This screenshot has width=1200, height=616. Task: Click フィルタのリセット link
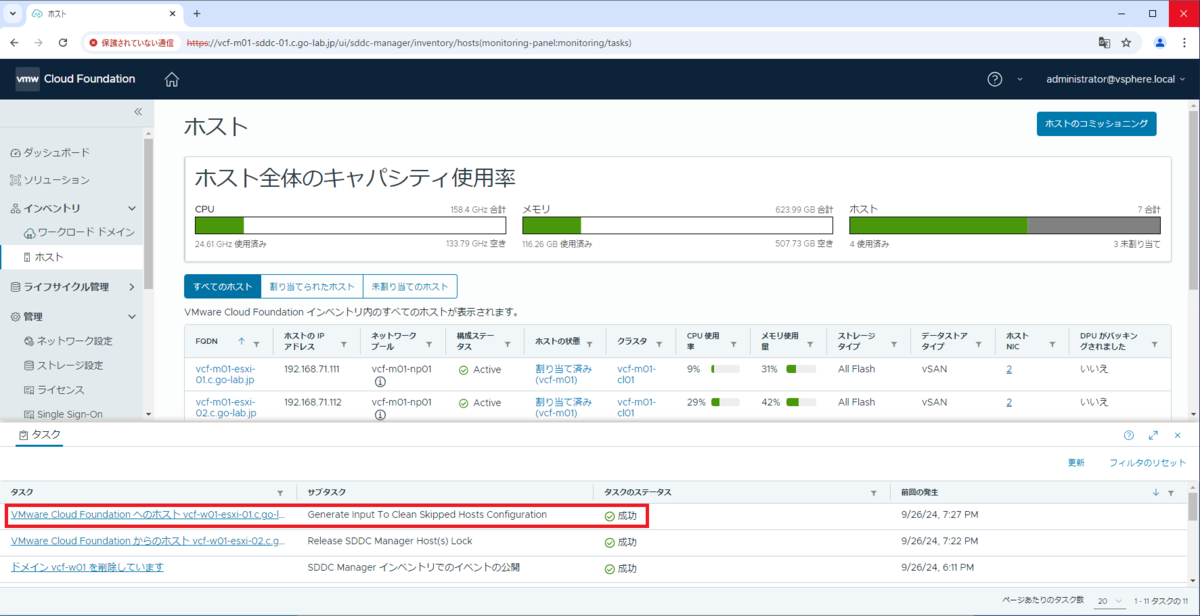coord(1147,463)
